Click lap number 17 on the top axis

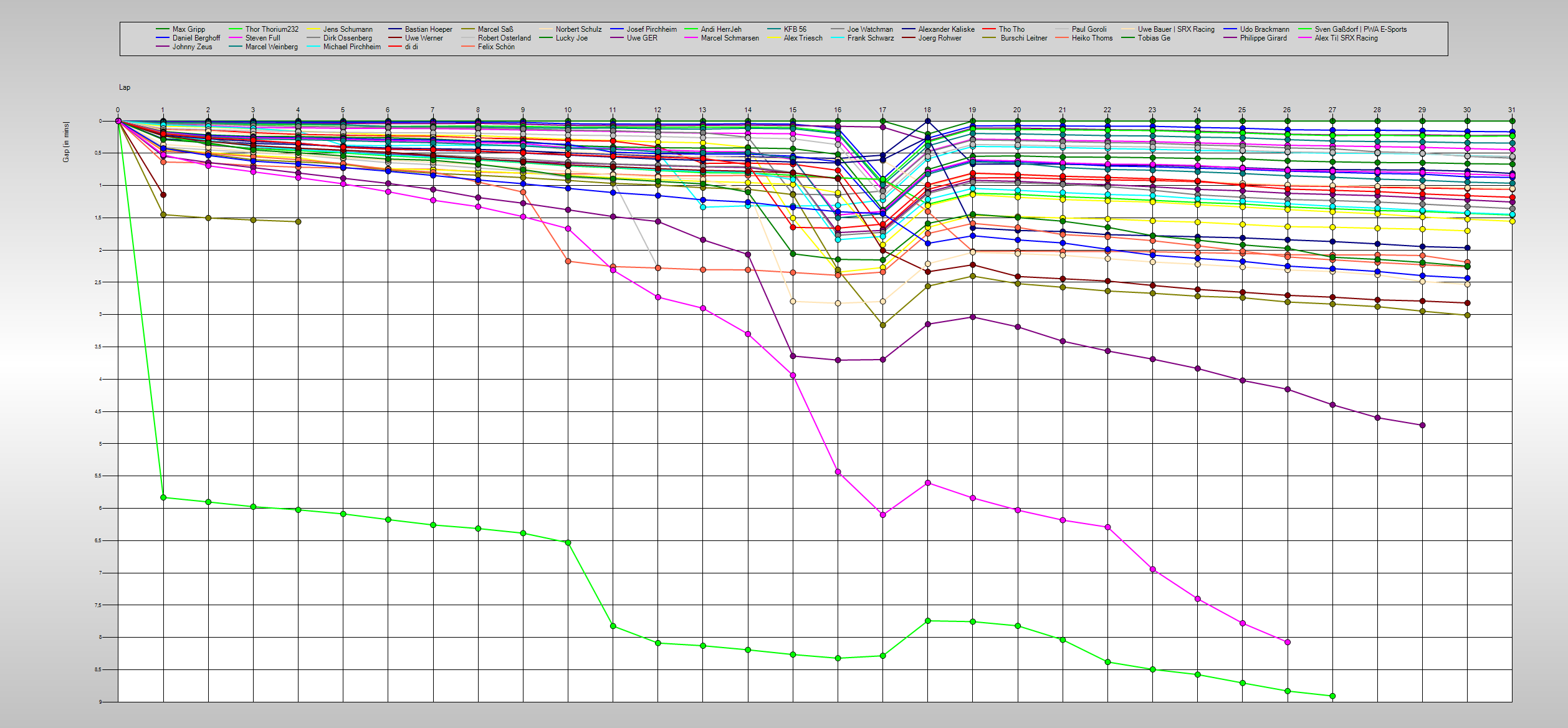[882, 110]
